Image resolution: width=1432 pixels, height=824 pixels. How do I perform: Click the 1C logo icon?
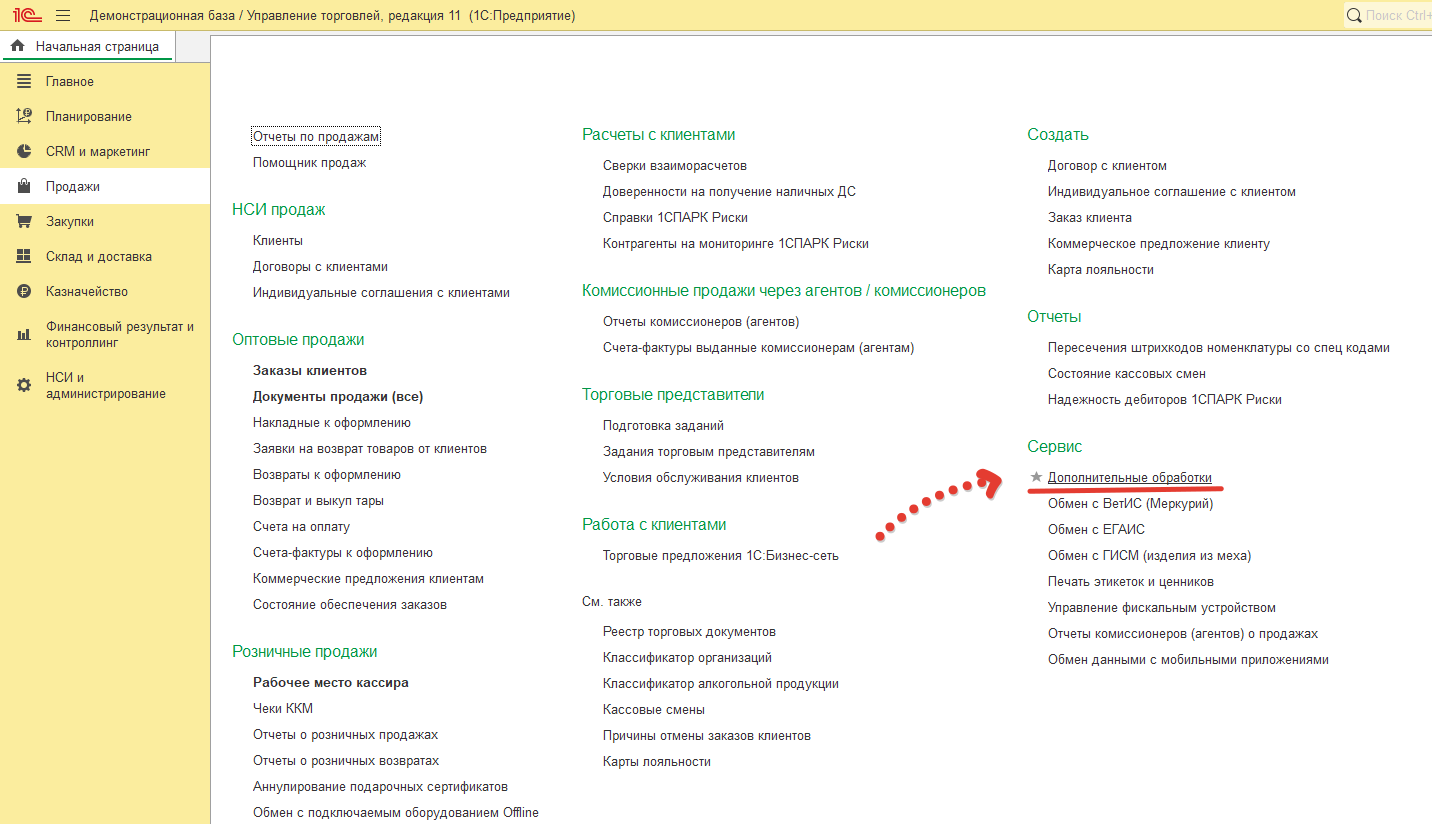[x=26, y=15]
